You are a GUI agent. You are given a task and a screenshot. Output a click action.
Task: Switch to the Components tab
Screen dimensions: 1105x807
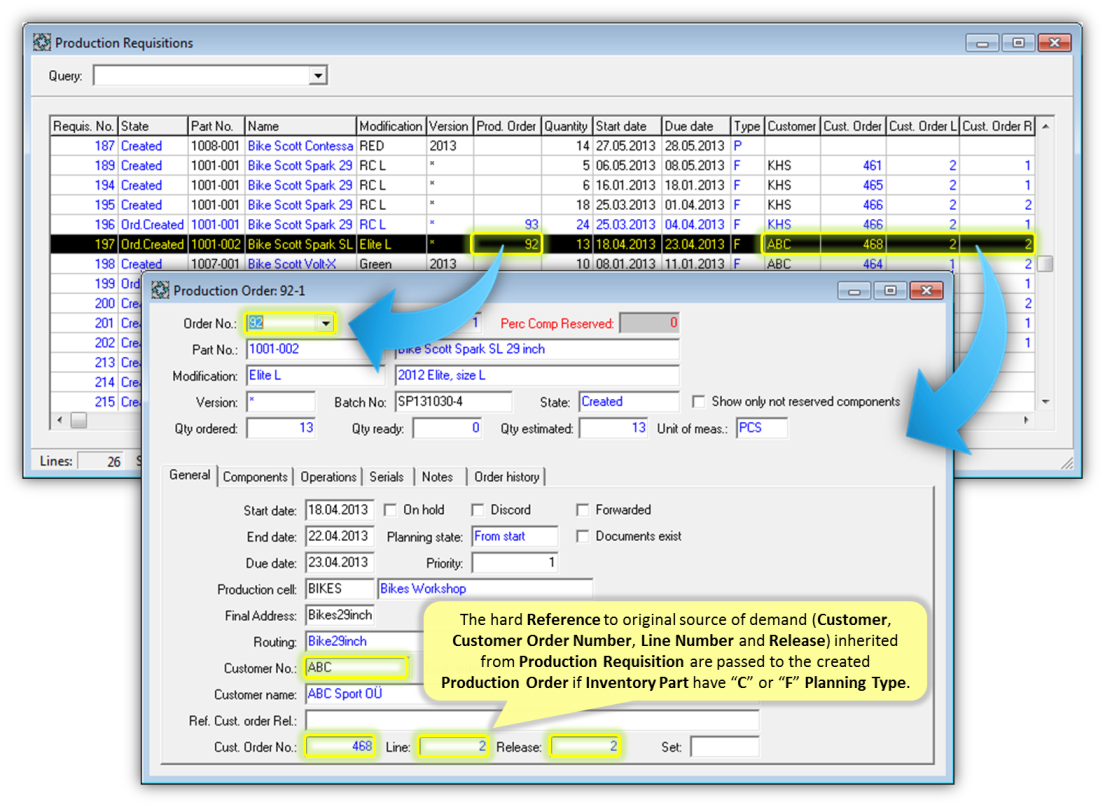(255, 477)
